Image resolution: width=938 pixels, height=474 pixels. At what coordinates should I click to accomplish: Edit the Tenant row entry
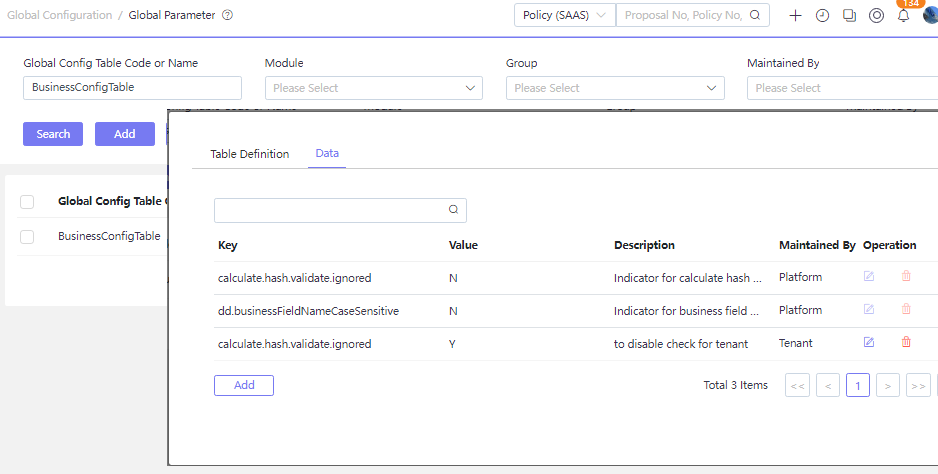[868, 343]
